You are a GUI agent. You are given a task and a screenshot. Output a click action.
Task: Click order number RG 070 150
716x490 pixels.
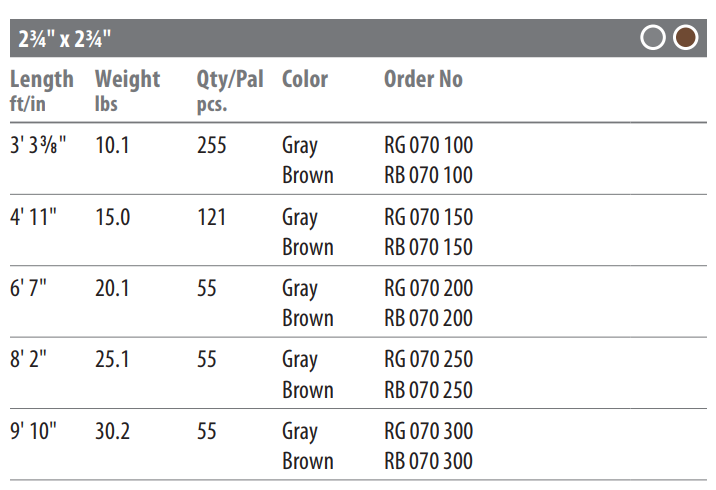(428, 217)
